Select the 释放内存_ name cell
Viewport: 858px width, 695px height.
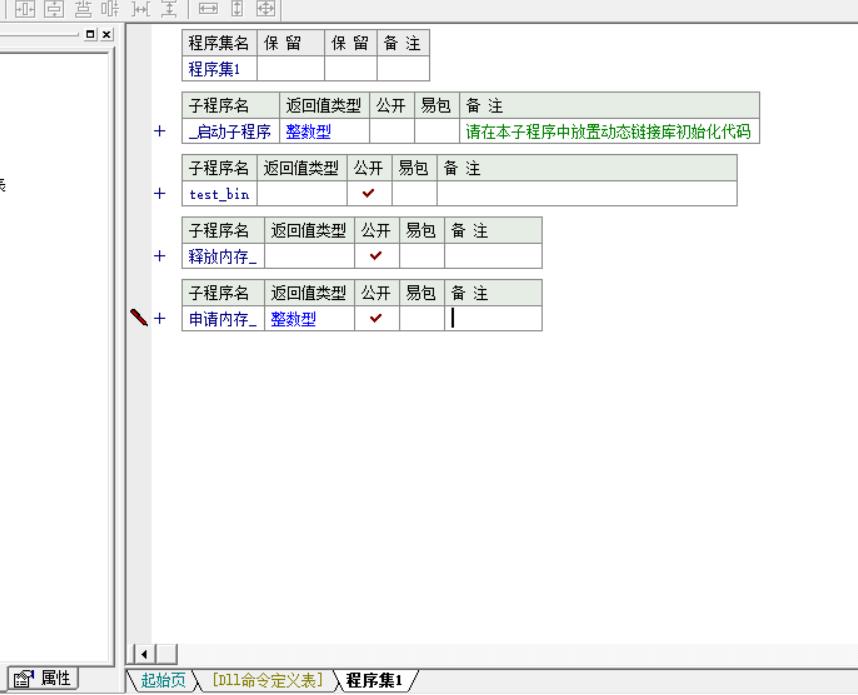point(223,256)
